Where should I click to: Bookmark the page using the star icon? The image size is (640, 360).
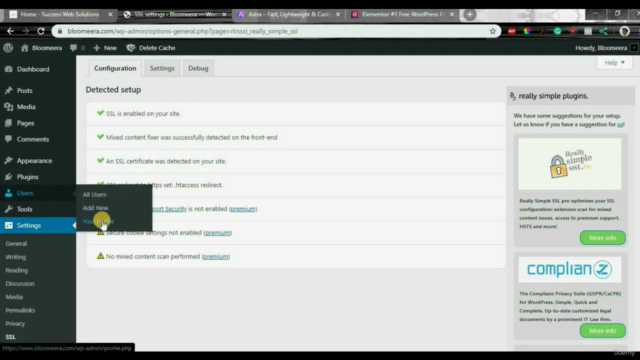(x=493, y=31)
